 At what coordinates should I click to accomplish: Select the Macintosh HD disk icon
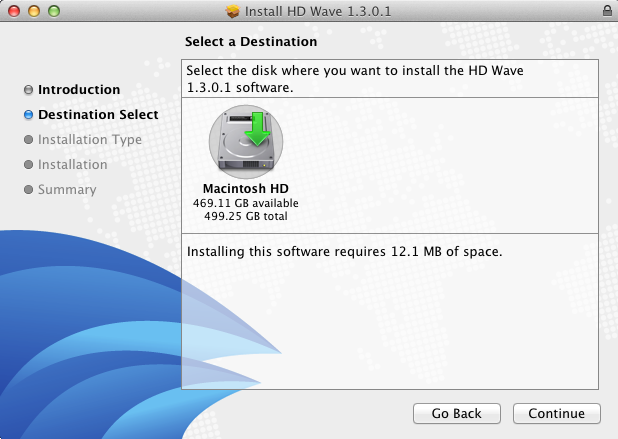tap(246, 141)
